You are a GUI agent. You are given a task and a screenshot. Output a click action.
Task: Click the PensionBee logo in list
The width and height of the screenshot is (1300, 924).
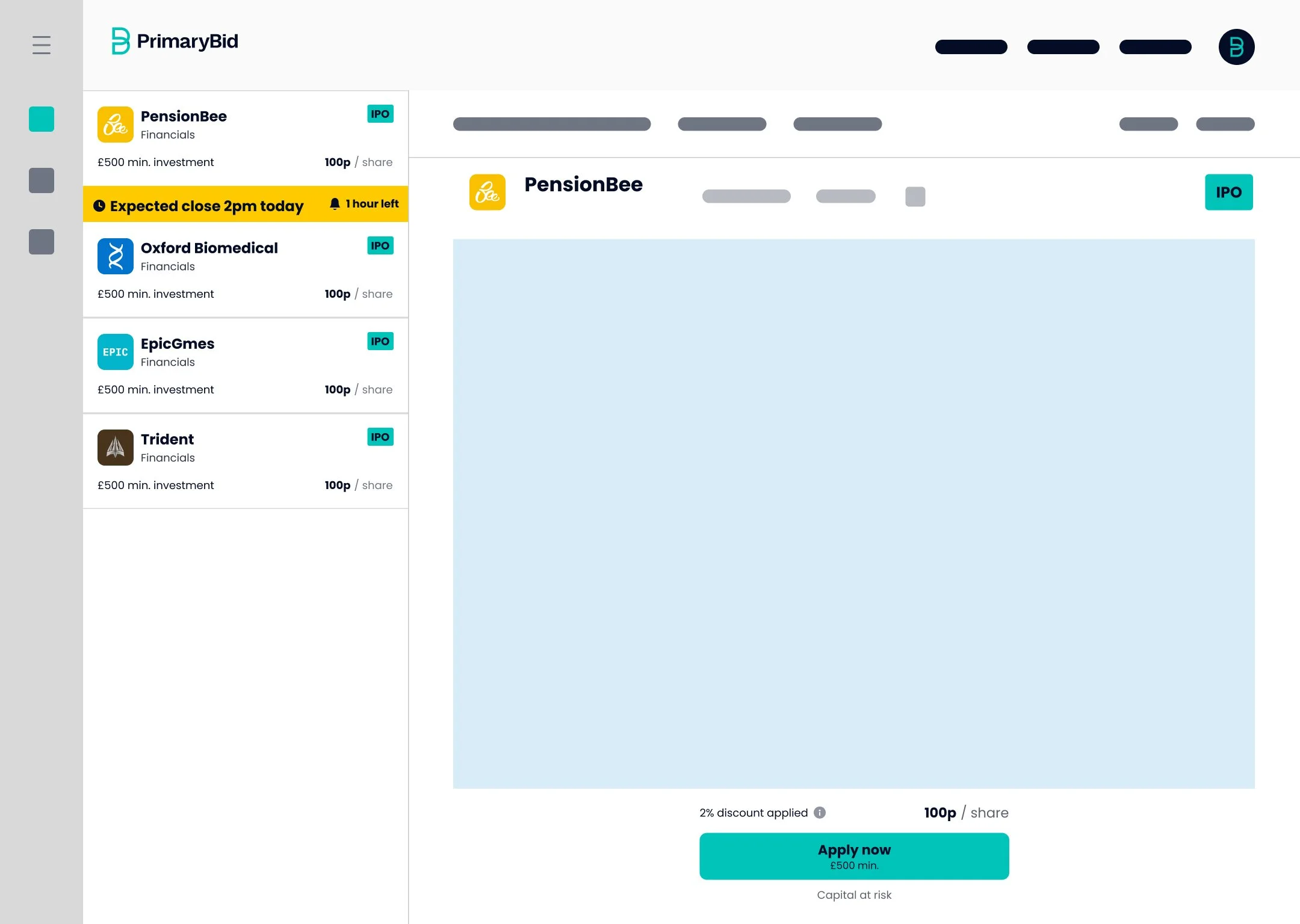(116, 125)
